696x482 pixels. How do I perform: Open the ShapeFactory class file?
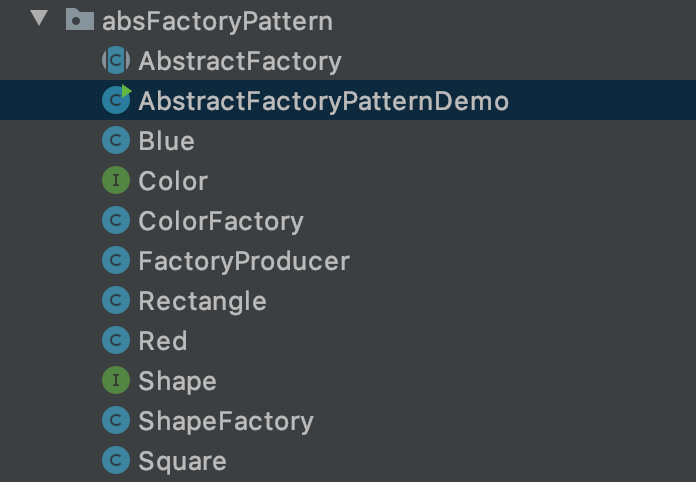(x=225, y=421)
